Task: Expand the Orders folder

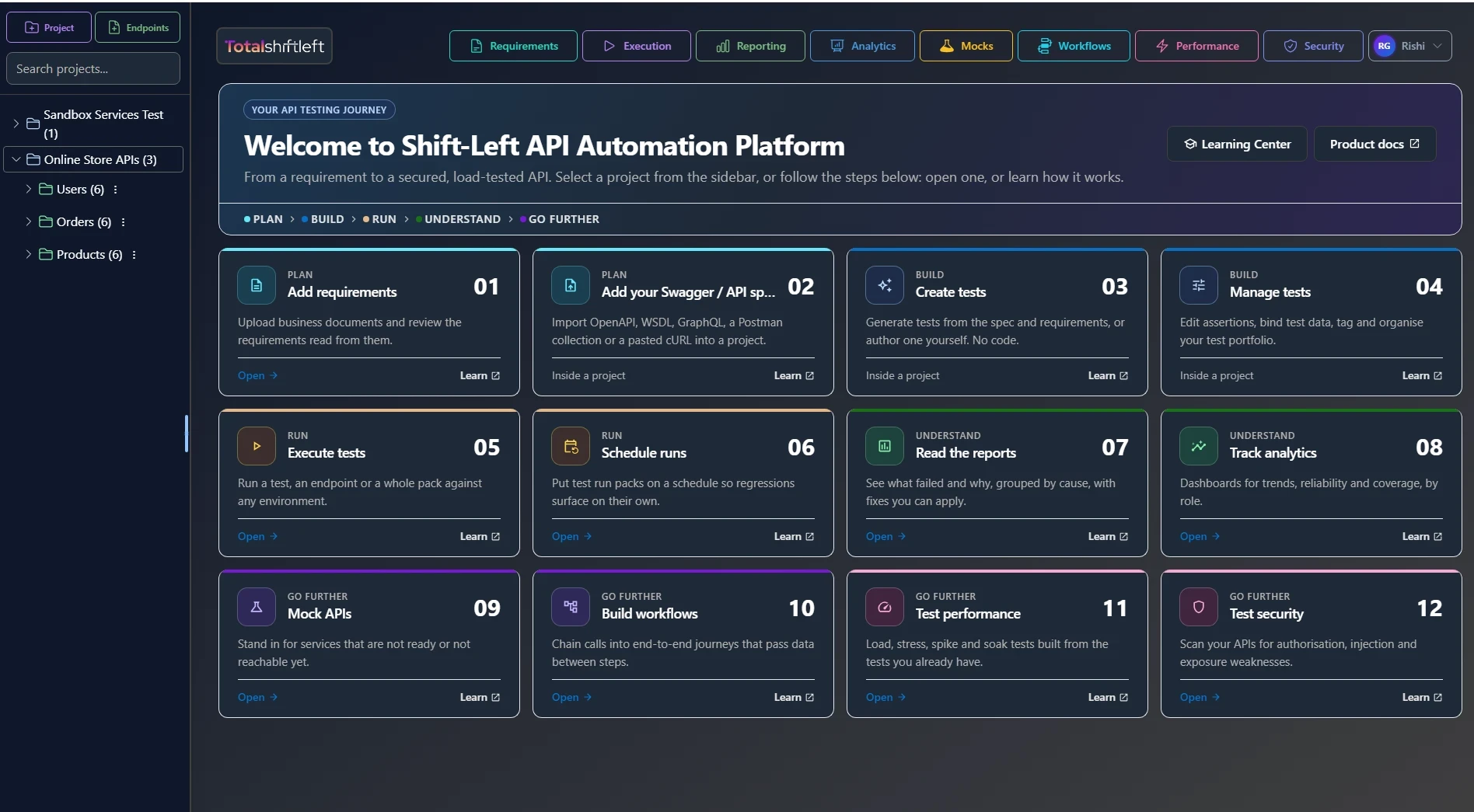Action: point(29,221)
